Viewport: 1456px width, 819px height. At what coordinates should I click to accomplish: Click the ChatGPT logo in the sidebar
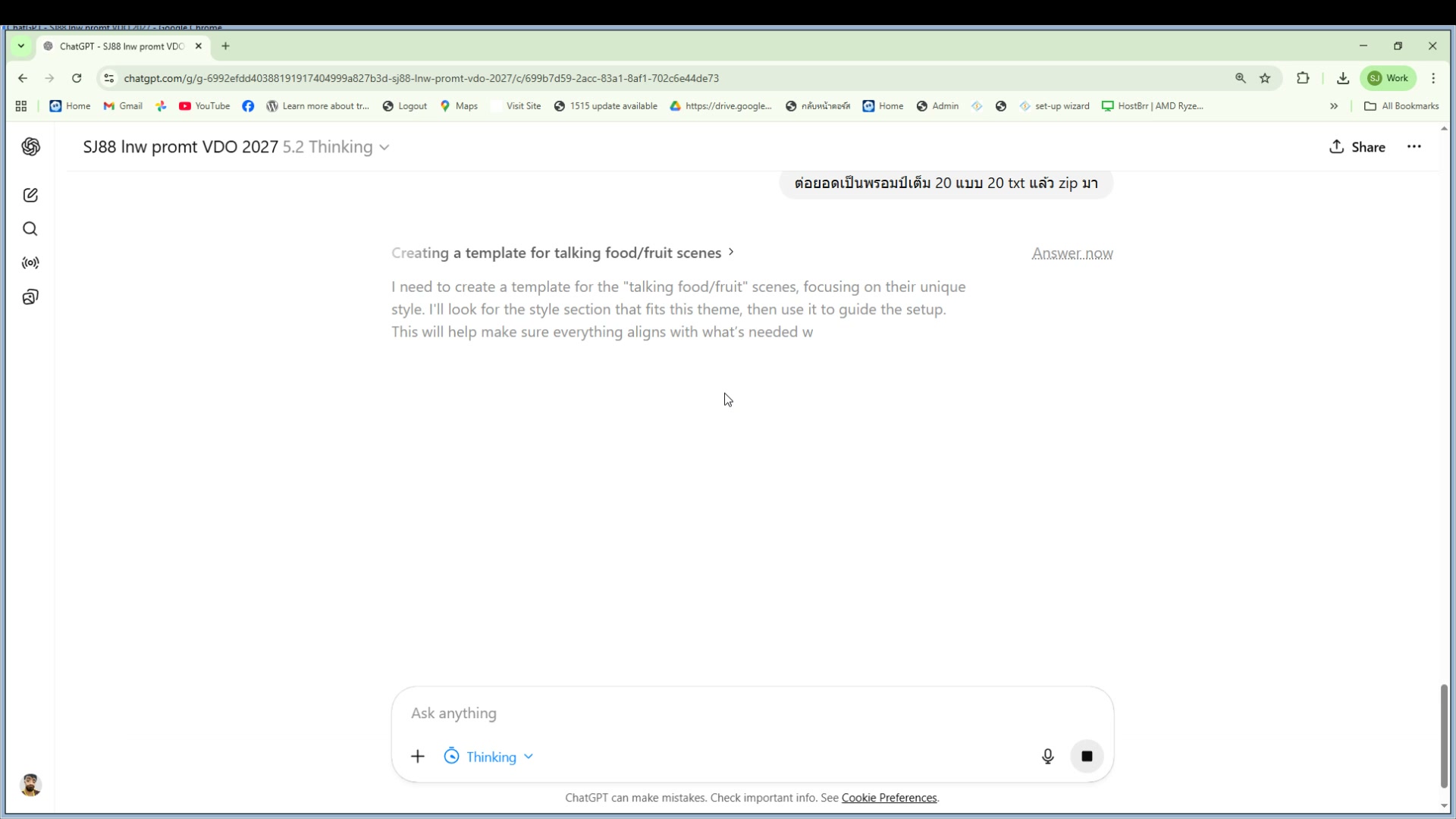click(30, 146)
